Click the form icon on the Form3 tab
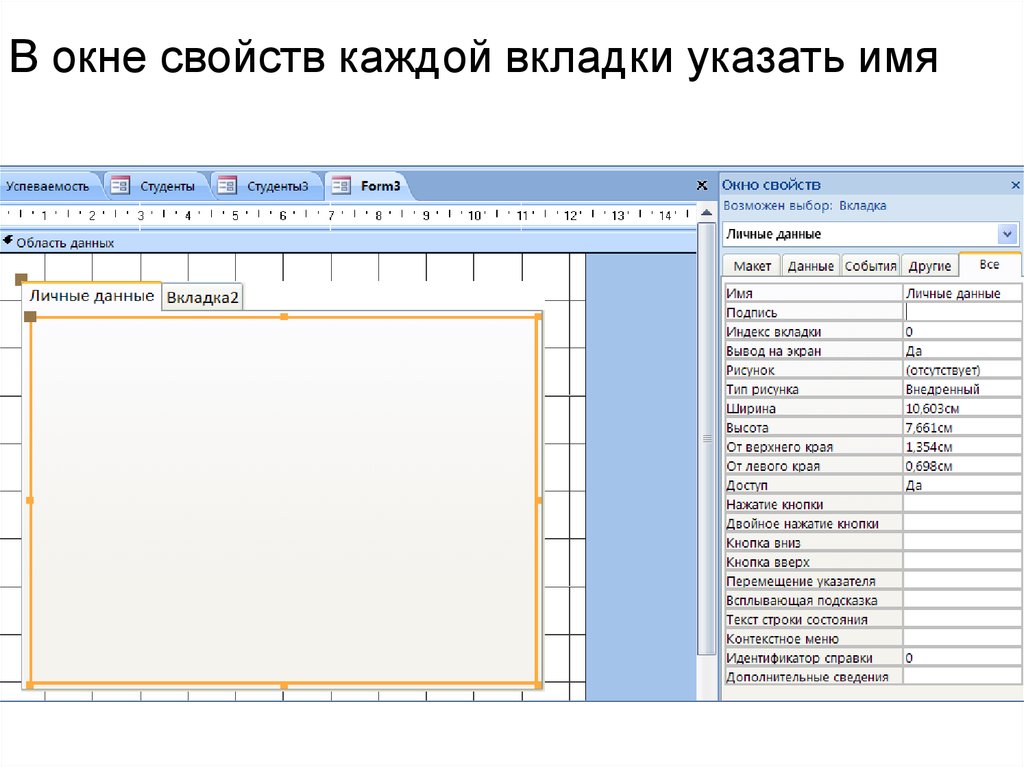The image size is (1024, 767). click(341, 186)
